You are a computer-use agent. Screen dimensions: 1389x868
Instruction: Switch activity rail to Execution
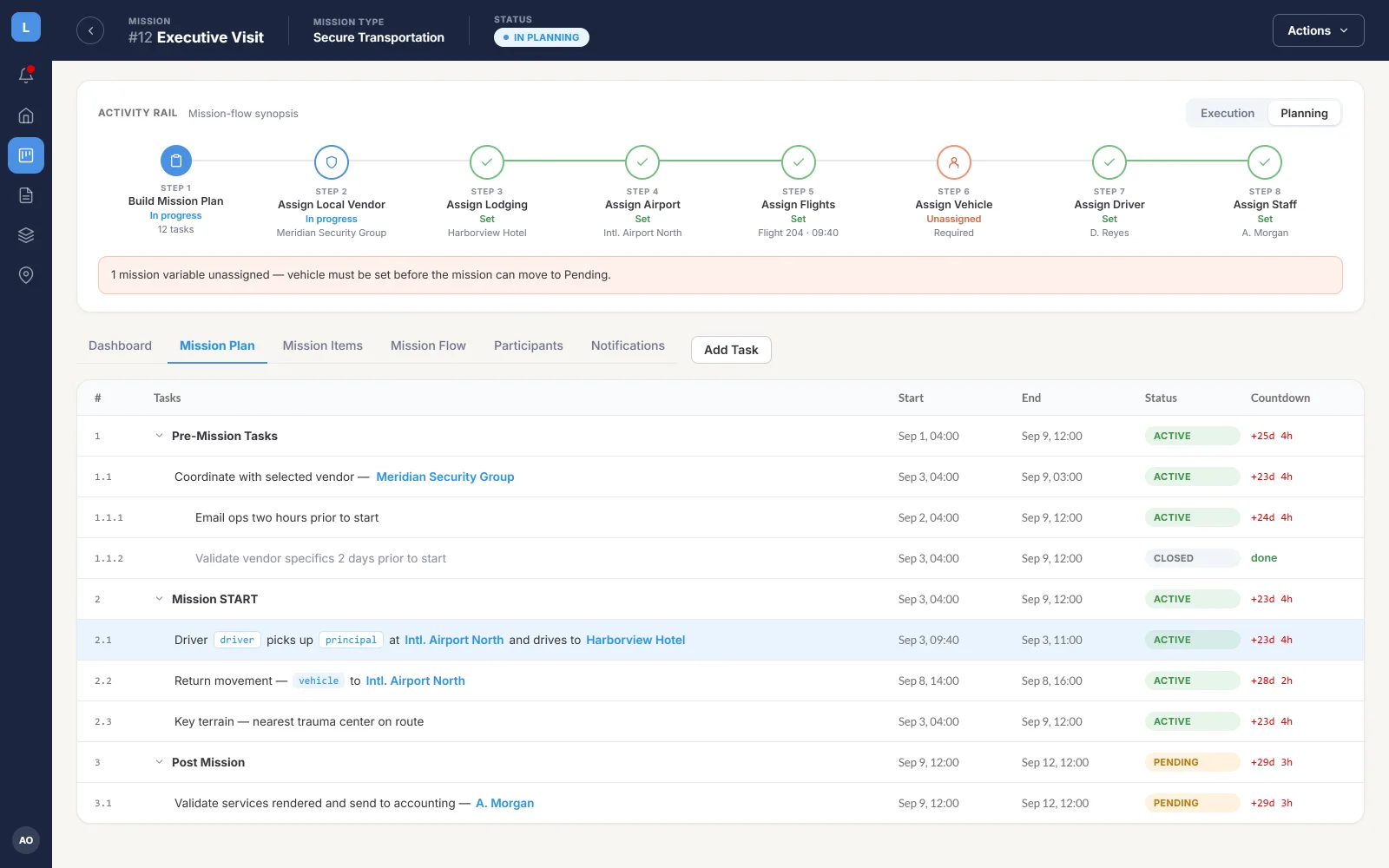tap(1228, 113)
